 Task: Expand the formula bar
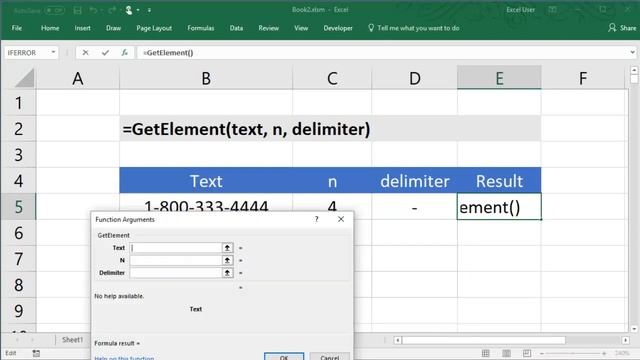(632, 52)
